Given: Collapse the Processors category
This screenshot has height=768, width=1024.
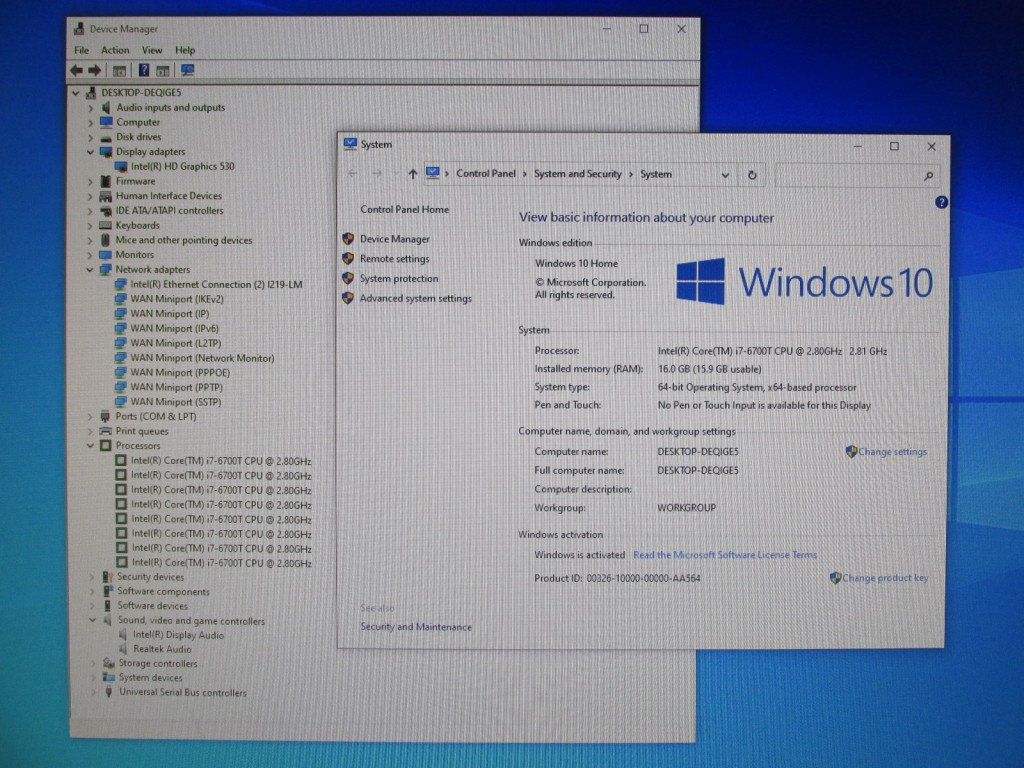Looking at the screenshot, I should pyautogui.click(x=90, y=446).
